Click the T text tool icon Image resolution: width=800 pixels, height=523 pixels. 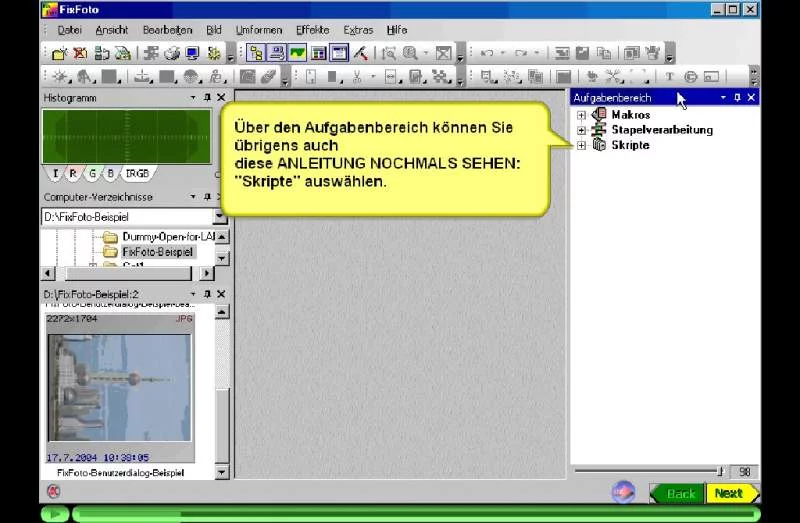pos(670,77)
